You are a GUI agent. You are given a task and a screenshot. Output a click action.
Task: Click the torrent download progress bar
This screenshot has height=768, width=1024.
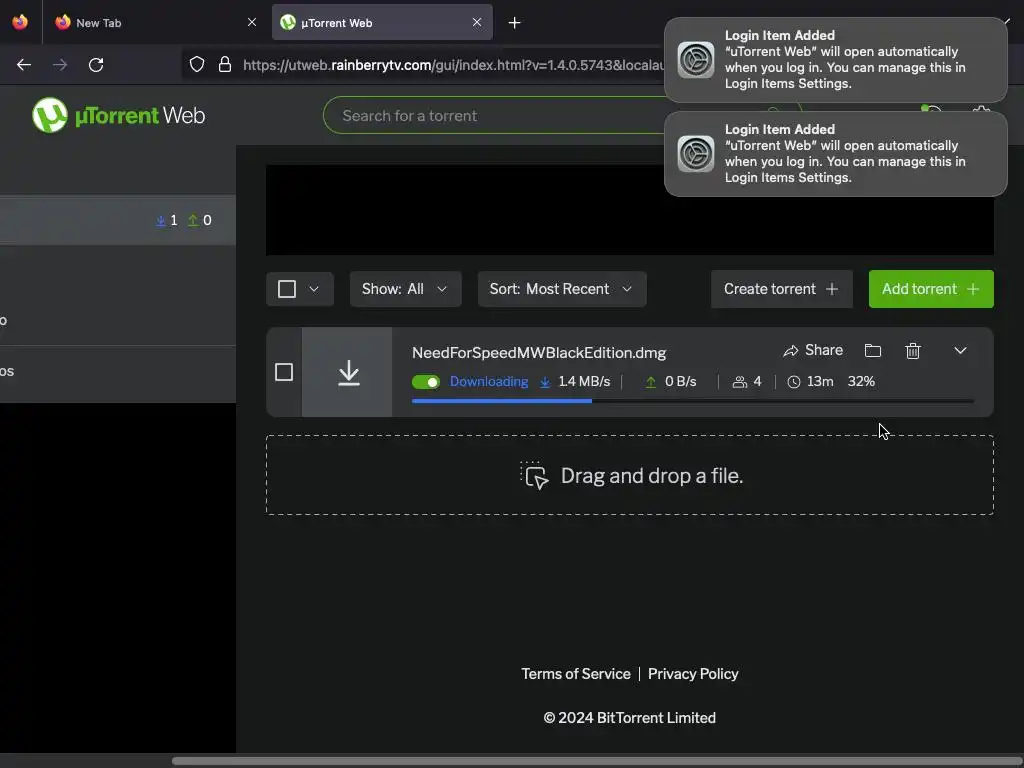click(692, 401)
